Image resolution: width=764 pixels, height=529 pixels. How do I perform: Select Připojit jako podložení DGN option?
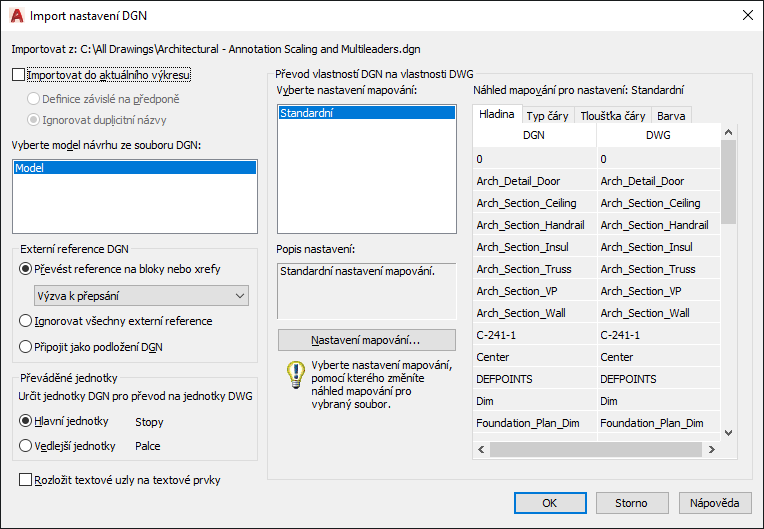pos(25,347)
